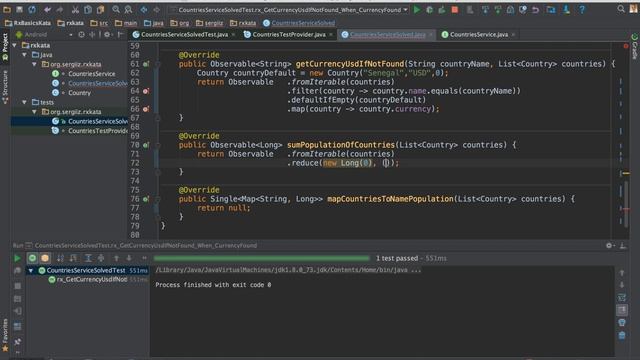Toggle the show passed tests filter

[x=32, y=258]
